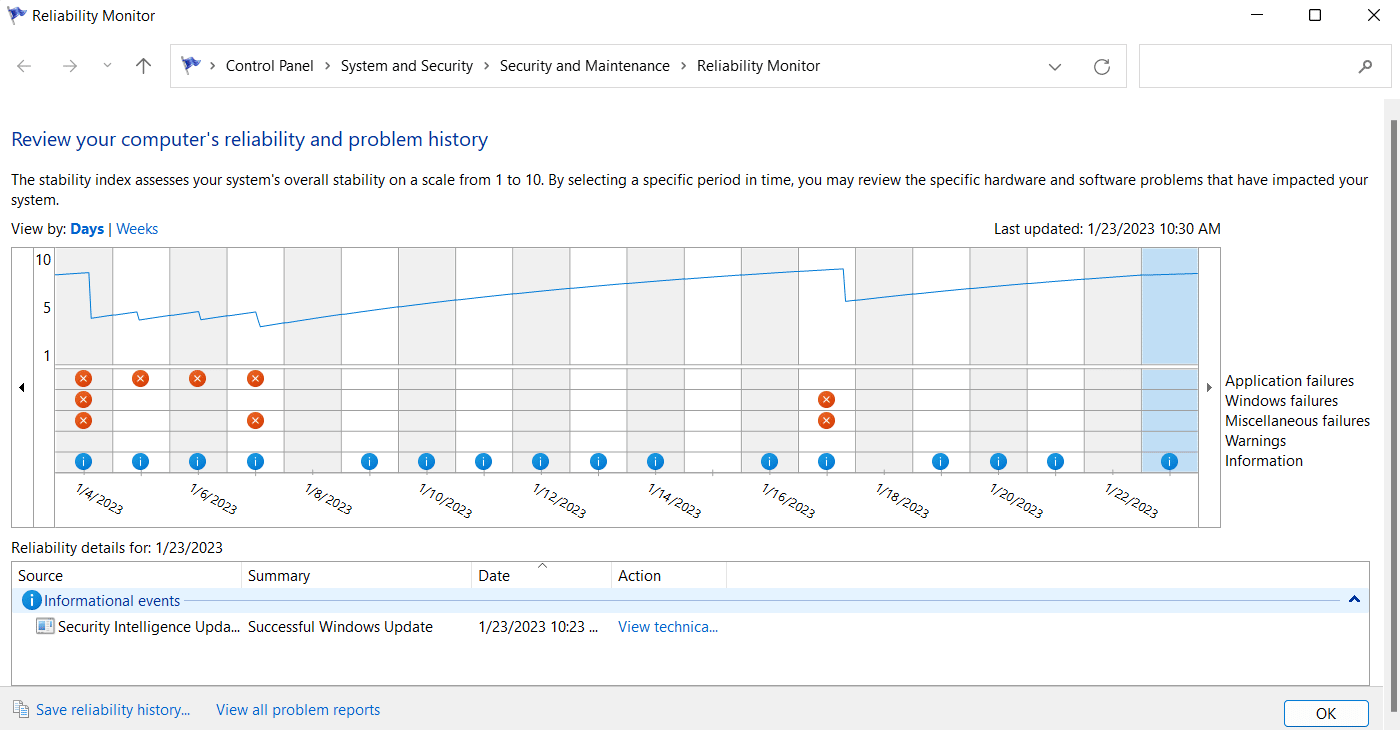Click Reliability Monitor breadcrumb

(759, 66)
